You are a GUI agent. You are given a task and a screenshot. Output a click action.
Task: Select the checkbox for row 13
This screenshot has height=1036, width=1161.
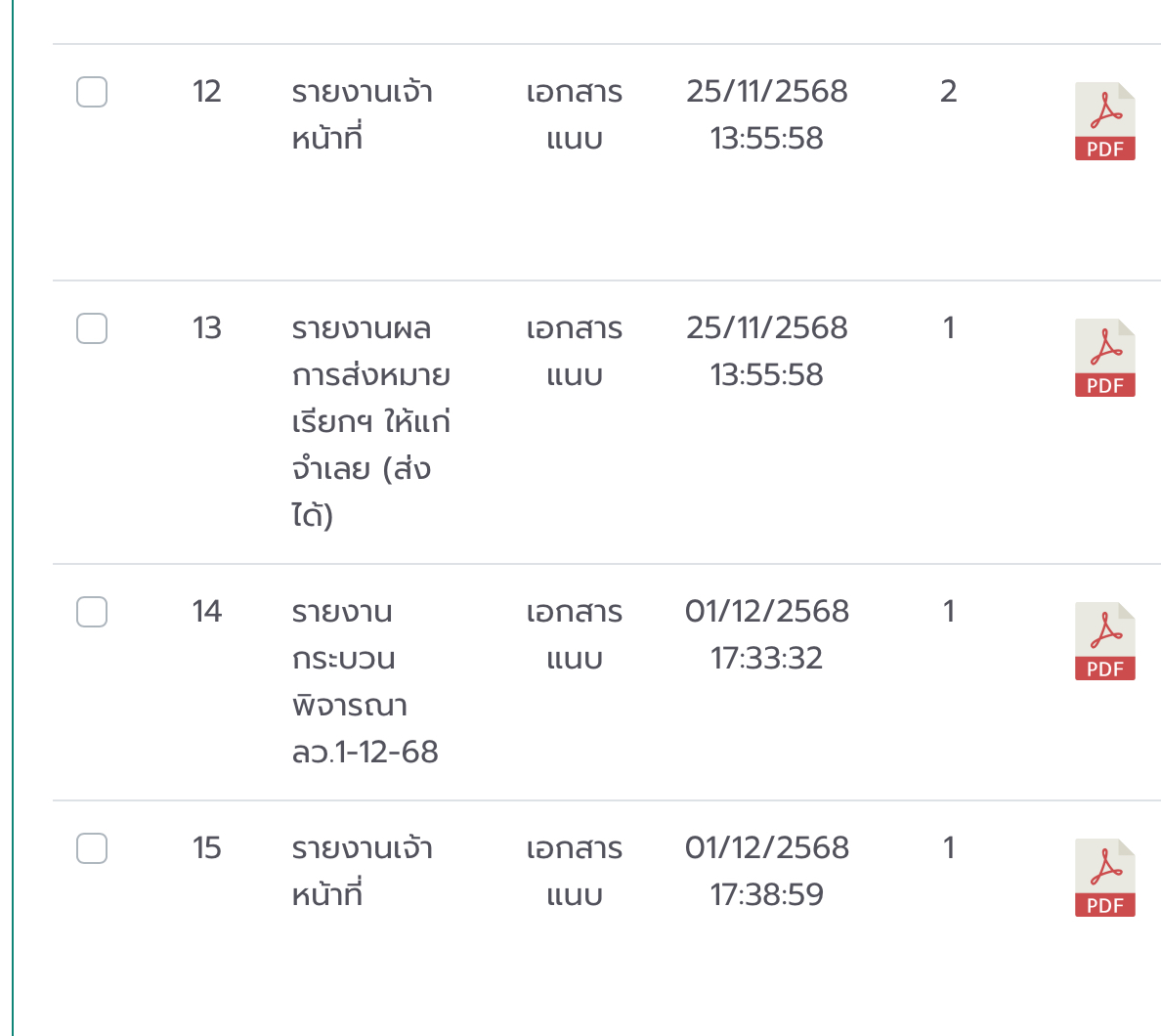pos(92,328)
